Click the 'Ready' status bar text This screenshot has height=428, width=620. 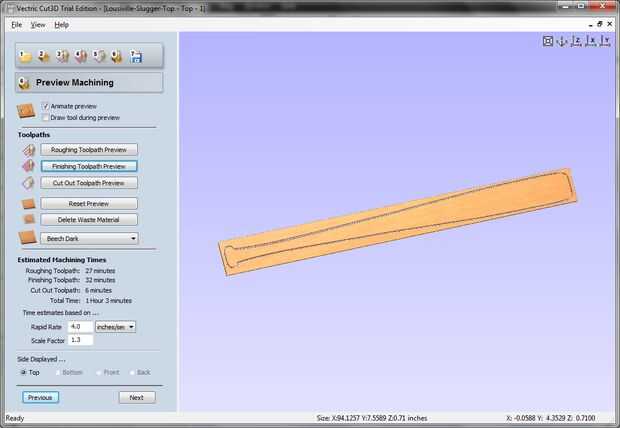(x=15, y=418)
